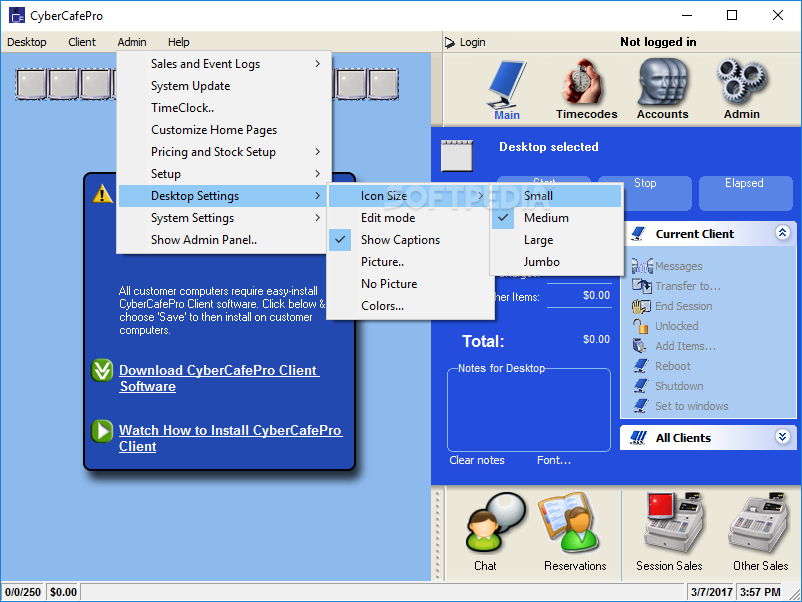This screenshot has width=802, height=602.
Task: Click the Set to windows icon
Action: (x=641, y=406)
